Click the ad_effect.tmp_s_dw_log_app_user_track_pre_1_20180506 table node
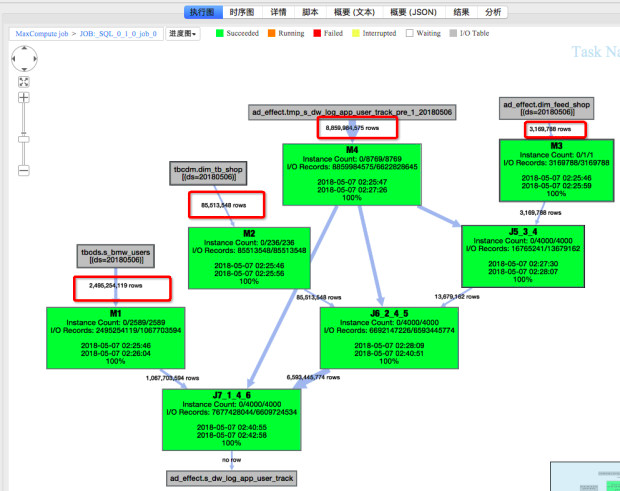 click(x=352, y=112)
